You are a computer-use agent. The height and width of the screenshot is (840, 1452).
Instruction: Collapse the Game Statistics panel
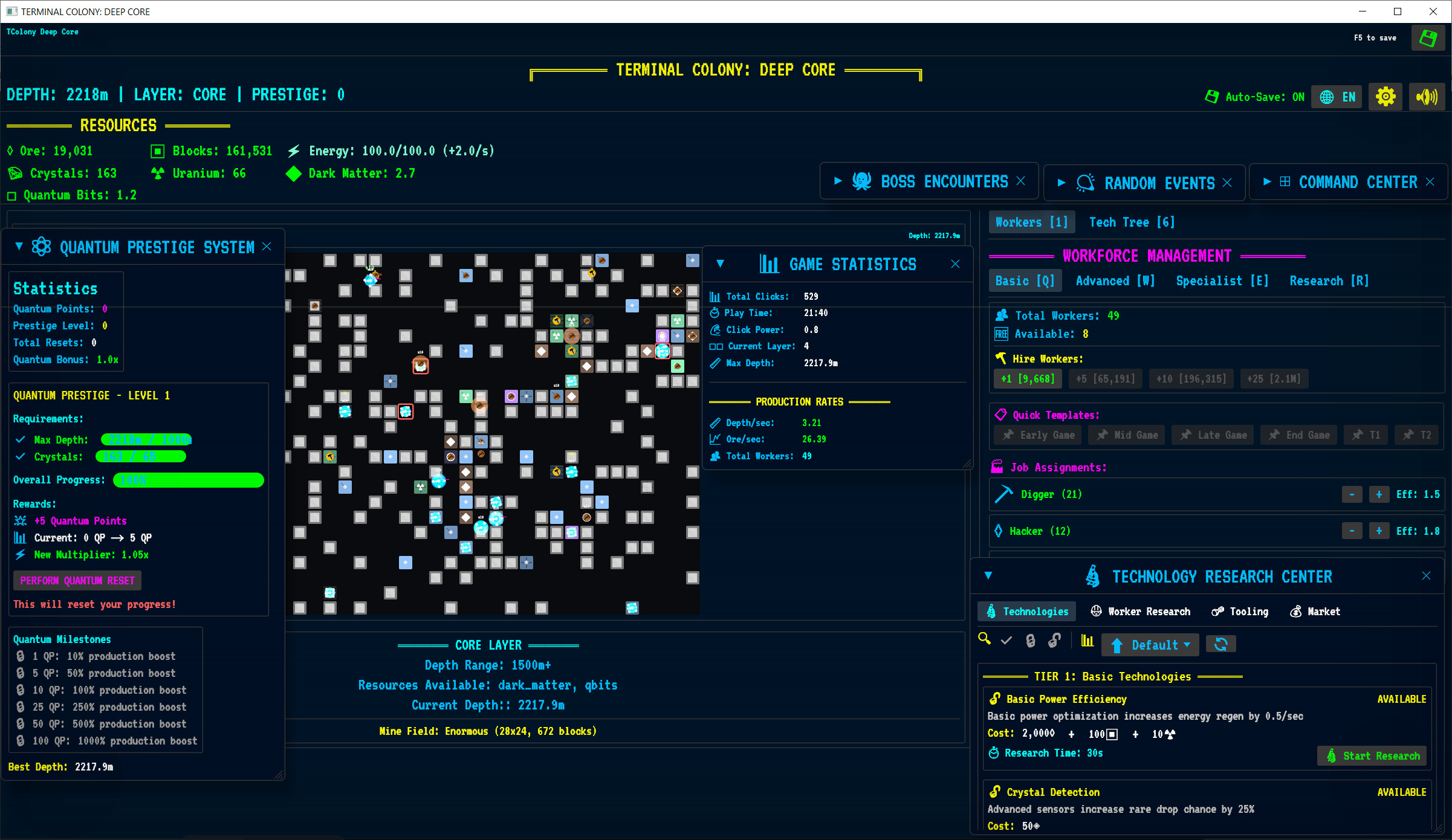(x=720, y=264)
